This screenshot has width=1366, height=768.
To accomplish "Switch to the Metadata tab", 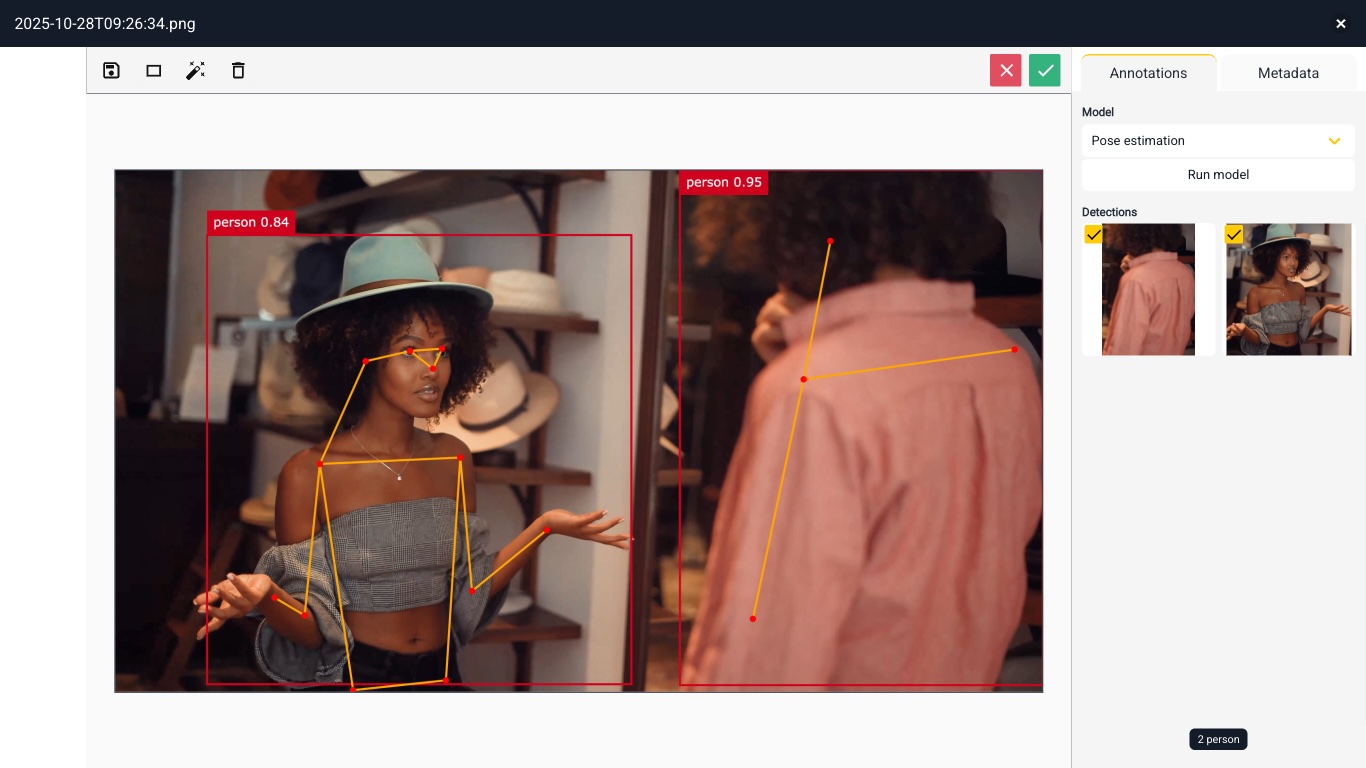I will tap(1287, 73).
